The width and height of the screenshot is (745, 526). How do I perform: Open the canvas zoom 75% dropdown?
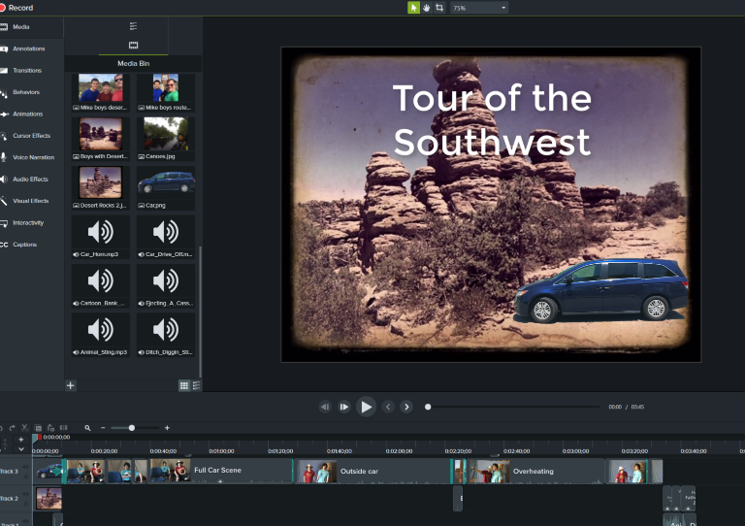tap(479, 8)
